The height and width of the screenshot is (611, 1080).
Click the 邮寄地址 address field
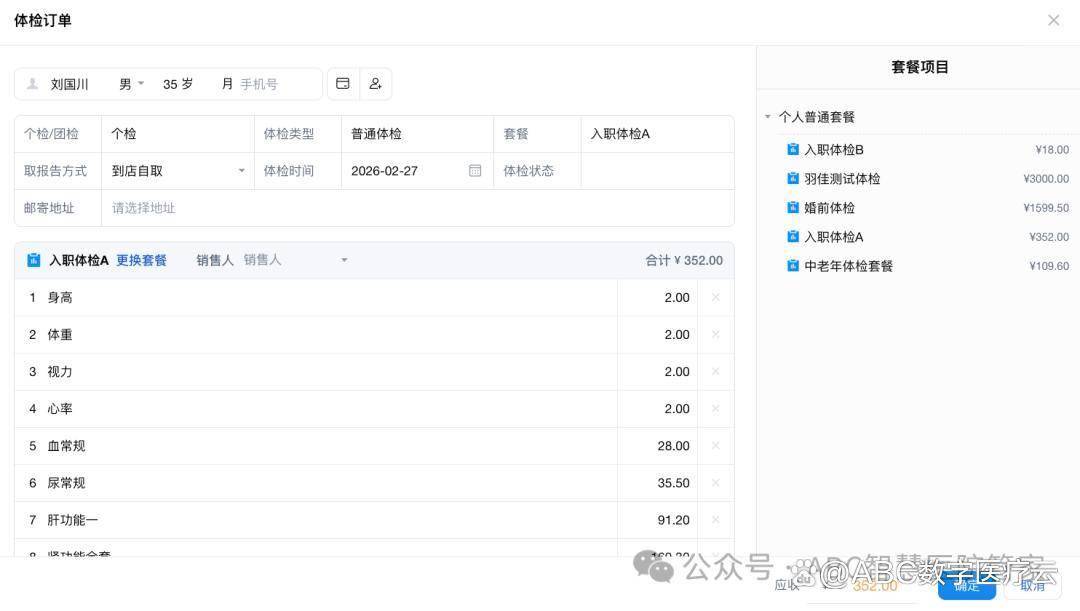click(x=417, y=208)
